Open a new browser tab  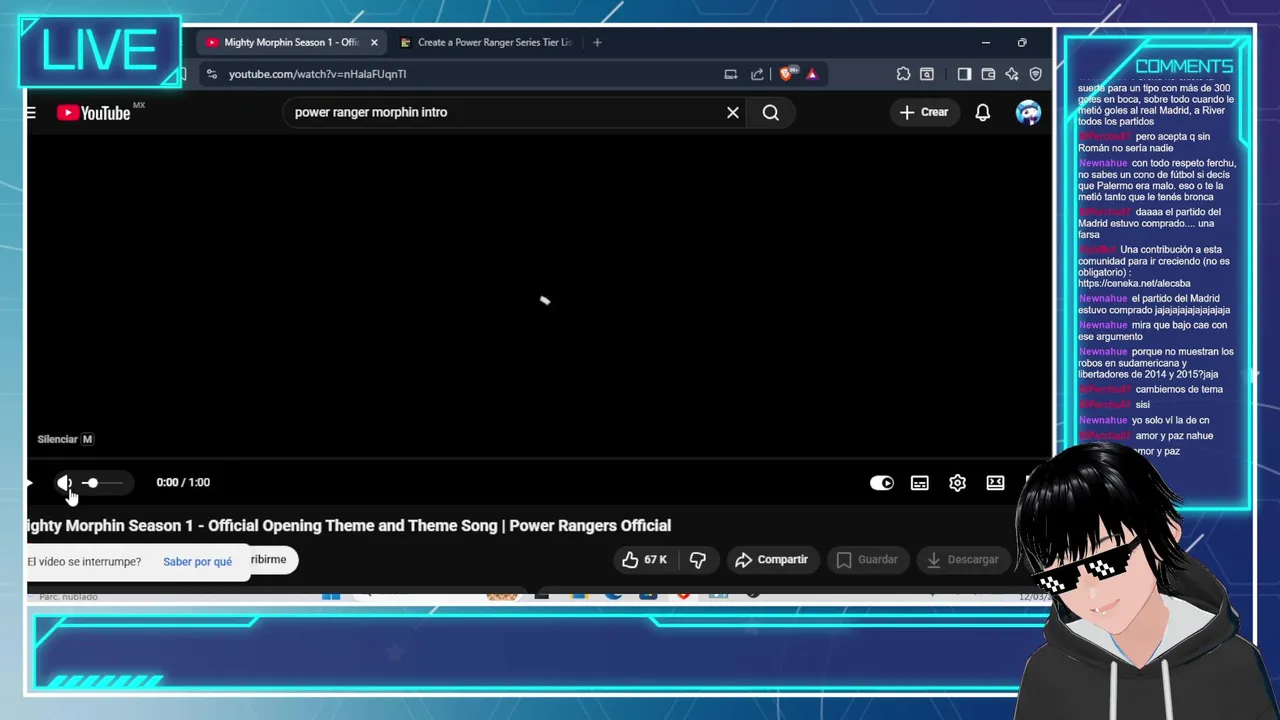[x=597, y=42]
